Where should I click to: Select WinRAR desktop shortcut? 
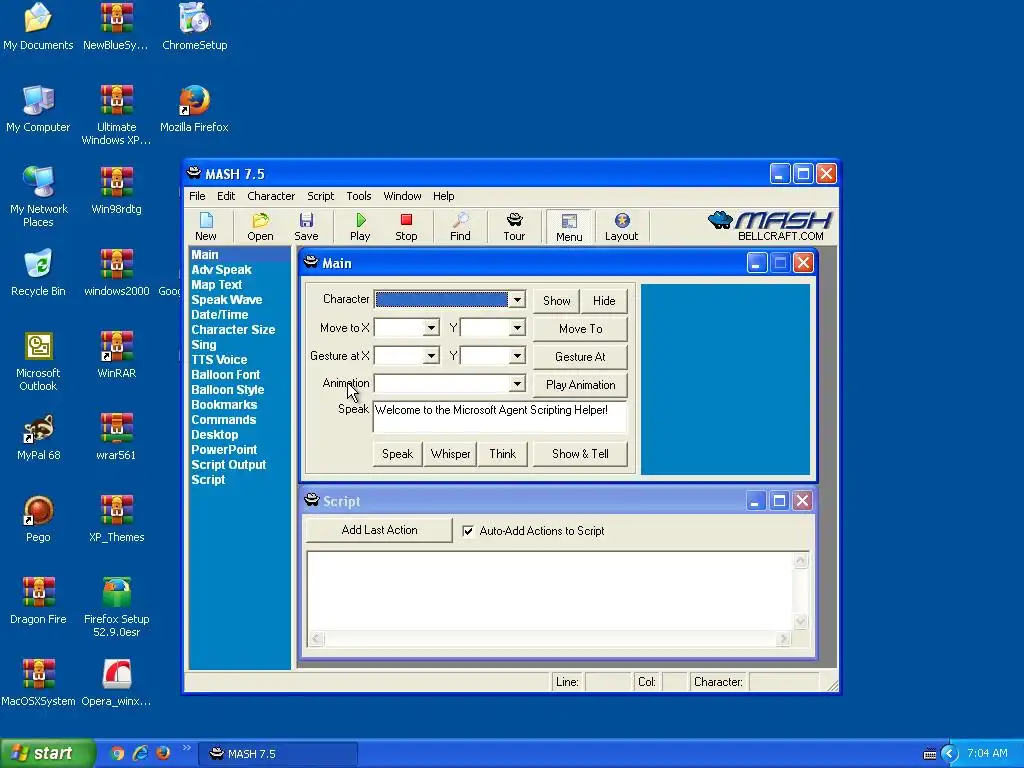pyautogui.click(x=116, y=355)
